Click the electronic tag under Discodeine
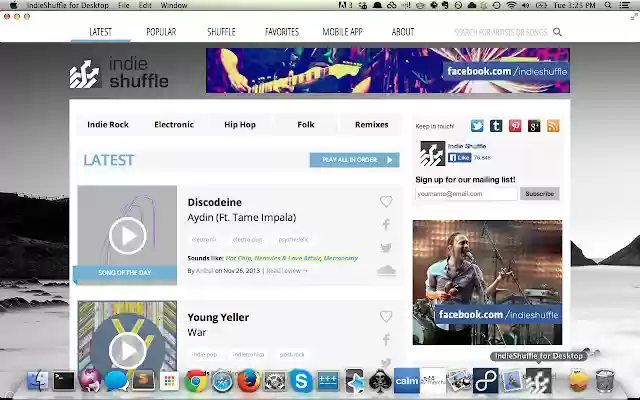The height and width of the screenshot is (400, 640). point(204,240)
